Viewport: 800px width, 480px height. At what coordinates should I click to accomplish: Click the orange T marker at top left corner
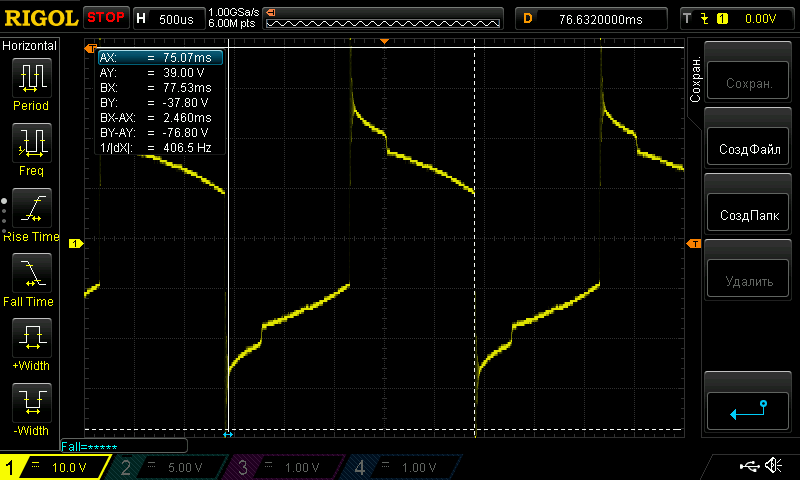(91, 48)
